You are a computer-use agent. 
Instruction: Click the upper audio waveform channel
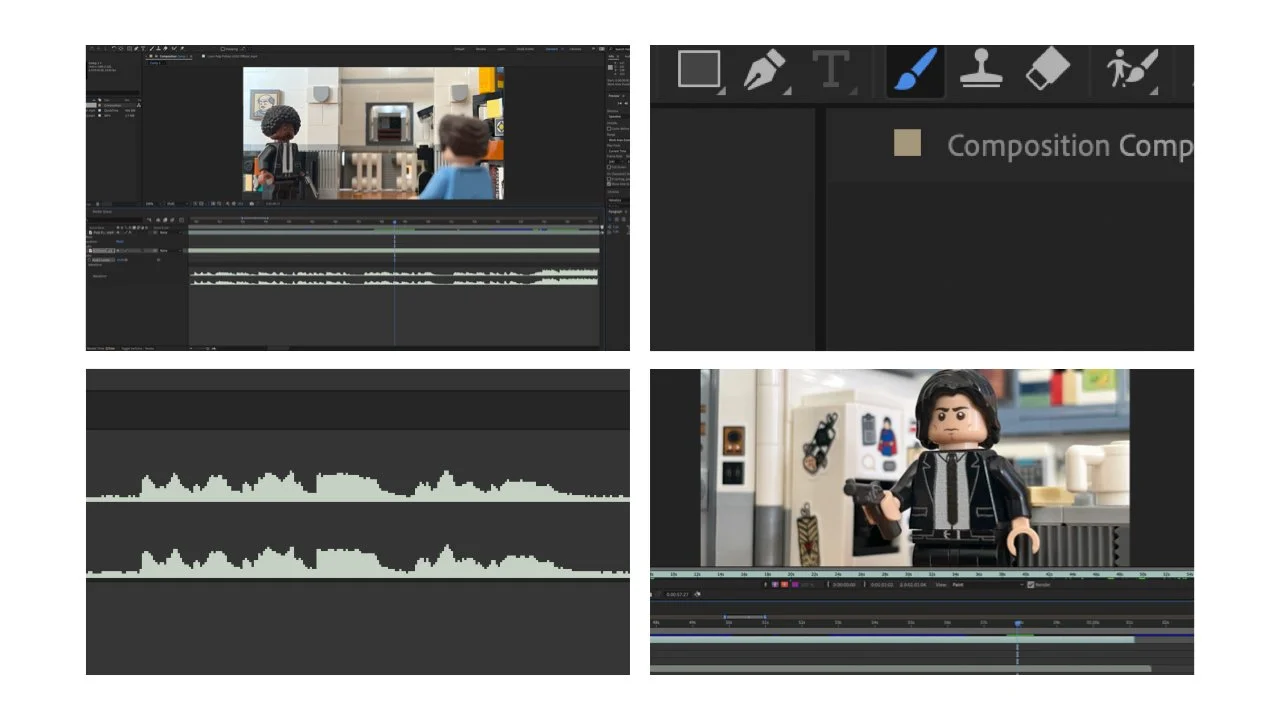(358, 485)
